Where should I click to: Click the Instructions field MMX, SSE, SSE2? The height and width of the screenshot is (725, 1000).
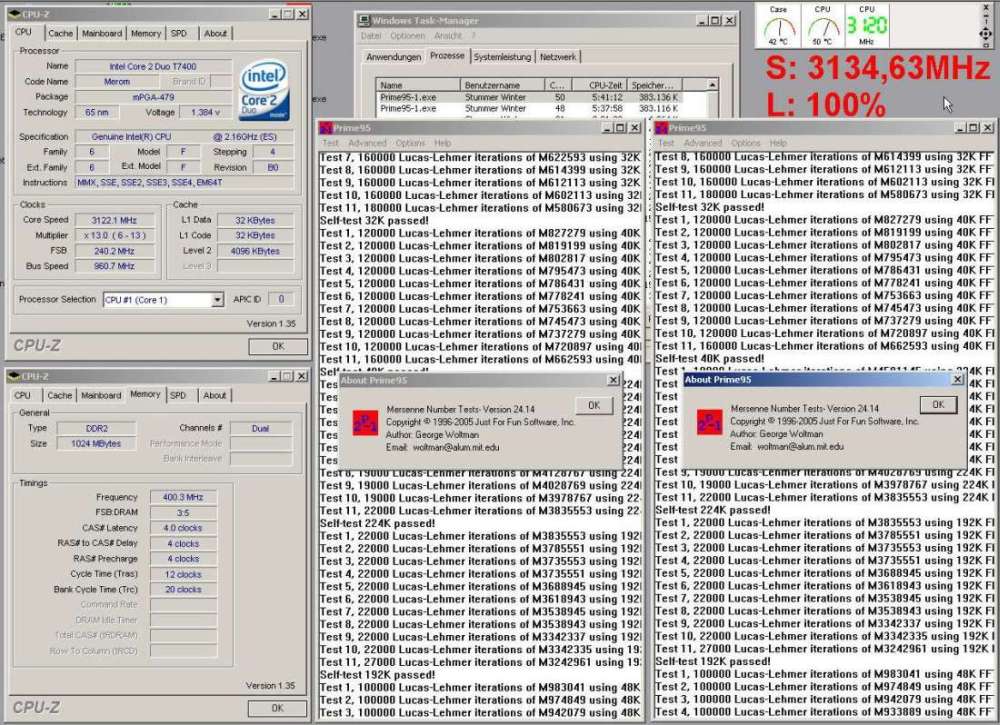click(184, 182)
